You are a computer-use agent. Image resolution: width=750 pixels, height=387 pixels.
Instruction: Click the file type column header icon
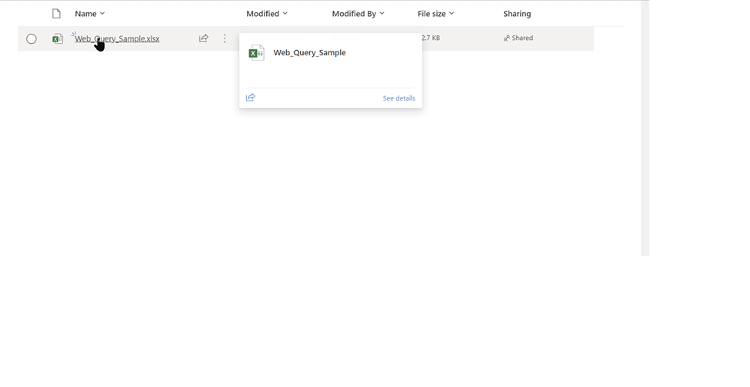tap(56, 14)
